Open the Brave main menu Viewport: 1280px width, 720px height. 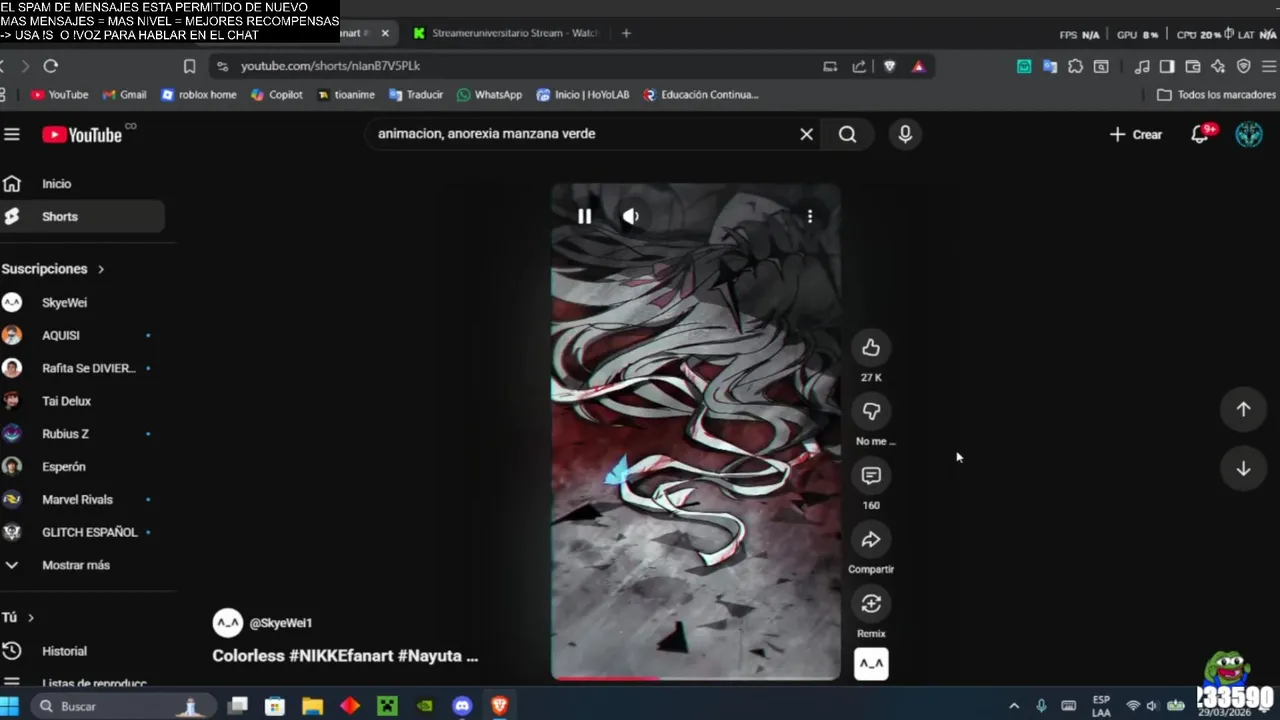point(1269,66)
